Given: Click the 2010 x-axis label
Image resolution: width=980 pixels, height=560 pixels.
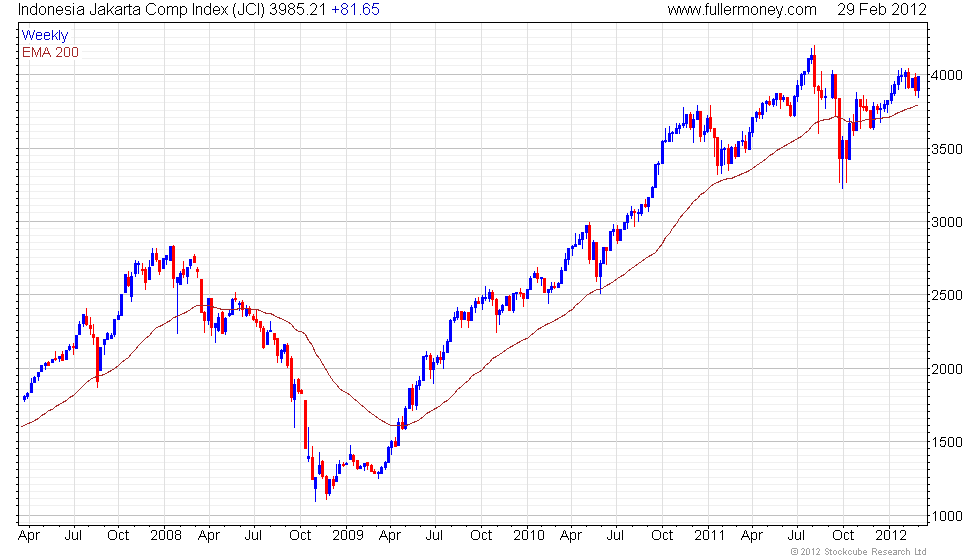Looking at the screenshot, I should pyautogui.click(x=529, y=535).
